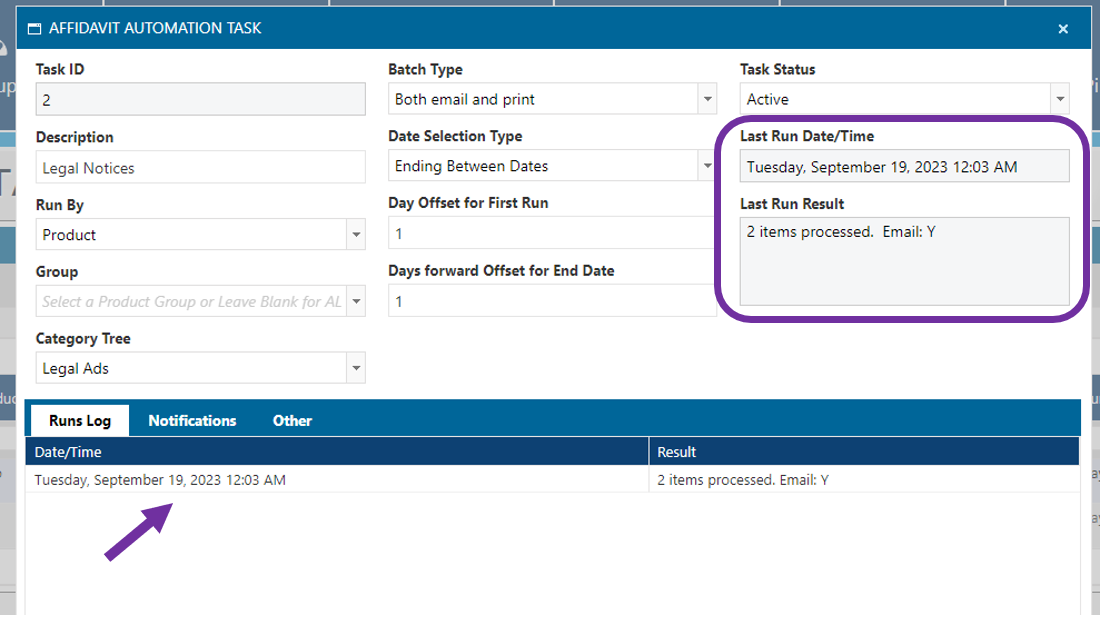Expand the Group dropdown arrow
The height and width of the screenshot is (622, 1103).
(357, 302)
